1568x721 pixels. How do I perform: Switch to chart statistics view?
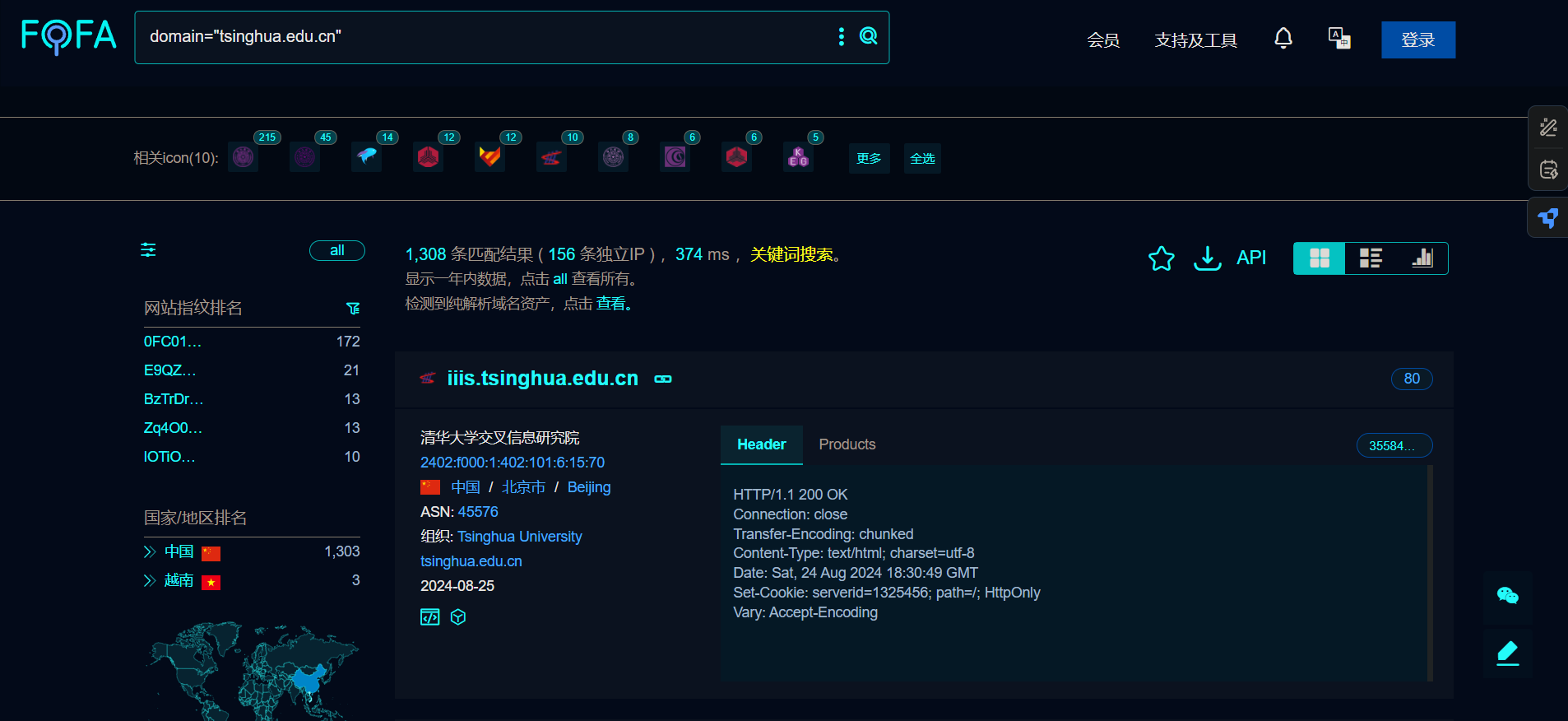[x=1422, y=258]
